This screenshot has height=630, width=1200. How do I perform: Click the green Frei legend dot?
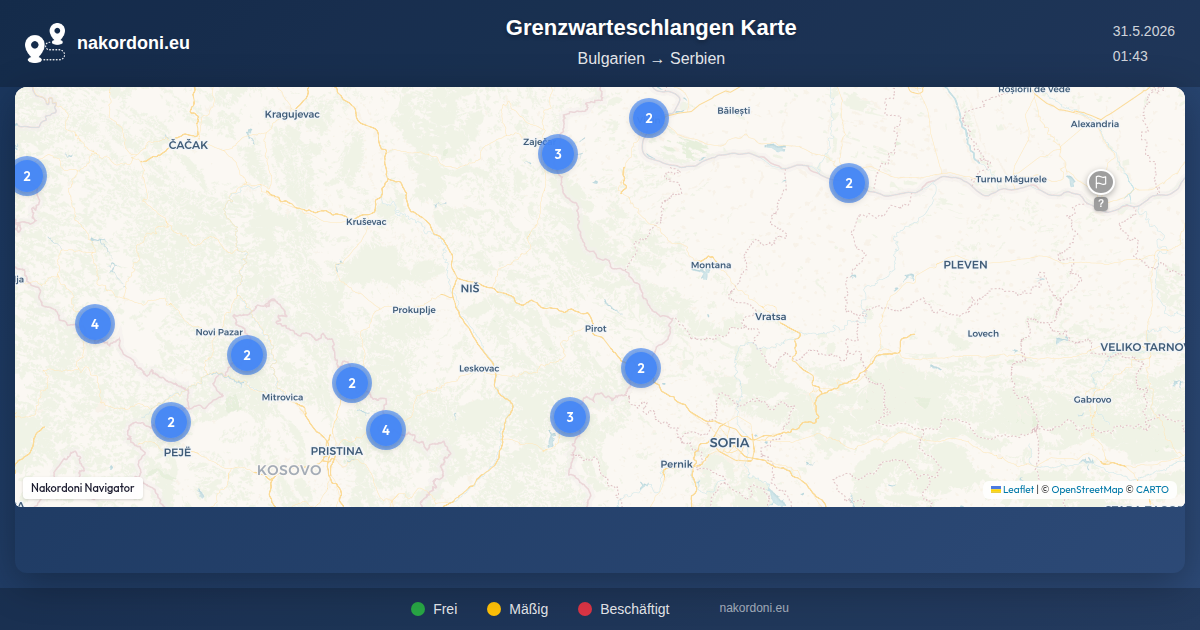click(418, 609)
